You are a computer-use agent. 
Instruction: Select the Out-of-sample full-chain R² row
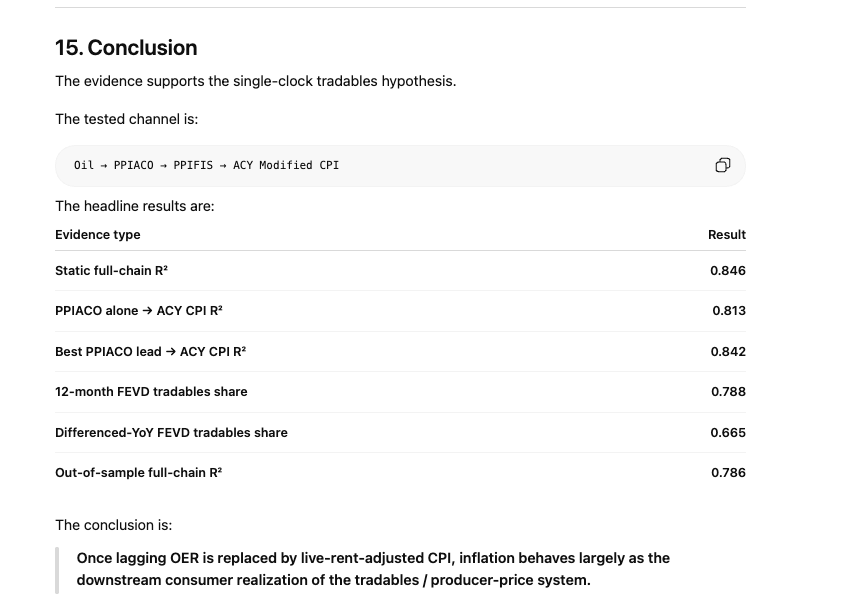point(400,473)
